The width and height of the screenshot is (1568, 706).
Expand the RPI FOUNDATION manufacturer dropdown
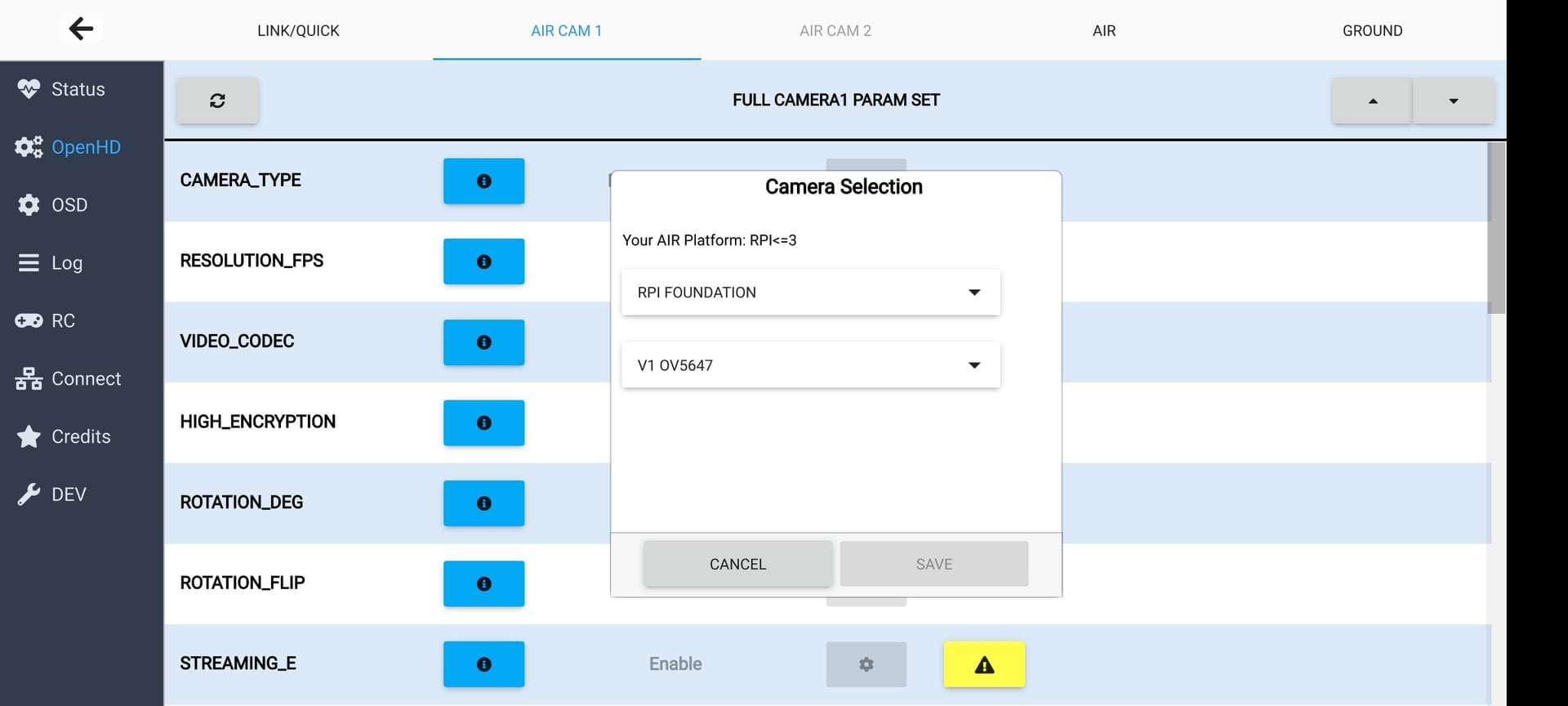[x=810, y=293]
